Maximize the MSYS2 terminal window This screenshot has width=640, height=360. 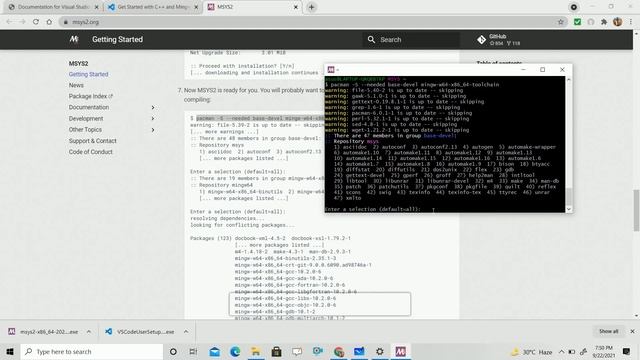tap(542, 70)
